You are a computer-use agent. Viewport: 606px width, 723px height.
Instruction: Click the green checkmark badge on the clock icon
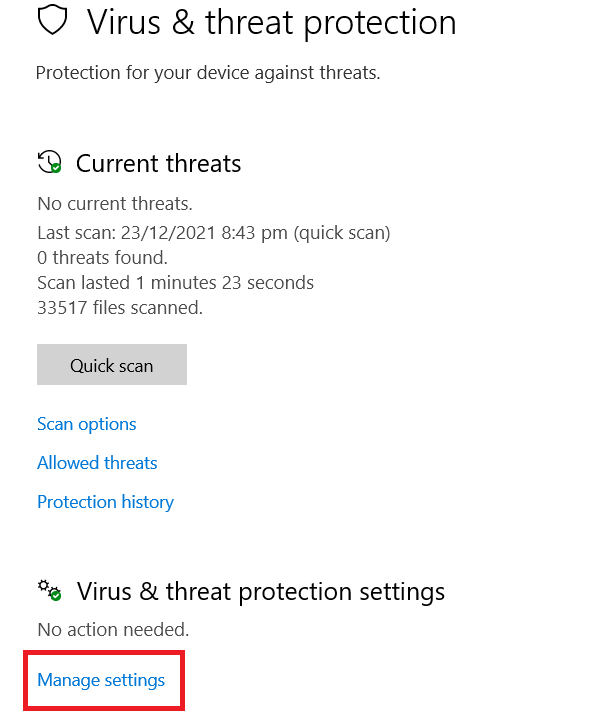tap(56, 167)
